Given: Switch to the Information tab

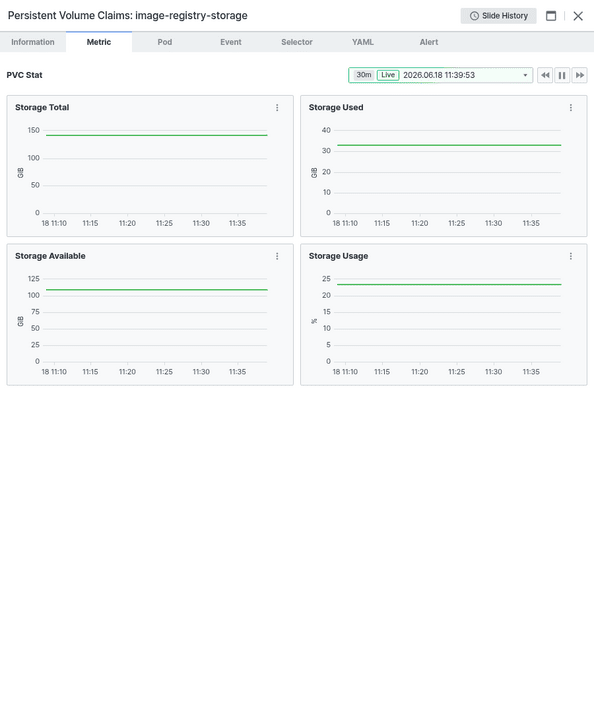Looking at the screenshot, I should pos(33,42).
